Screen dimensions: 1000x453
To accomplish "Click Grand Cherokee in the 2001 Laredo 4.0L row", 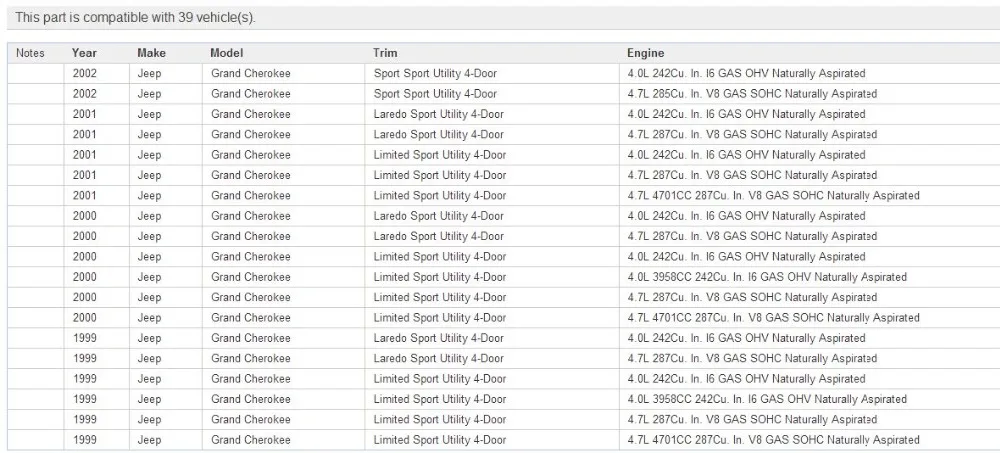I will 251,114.
